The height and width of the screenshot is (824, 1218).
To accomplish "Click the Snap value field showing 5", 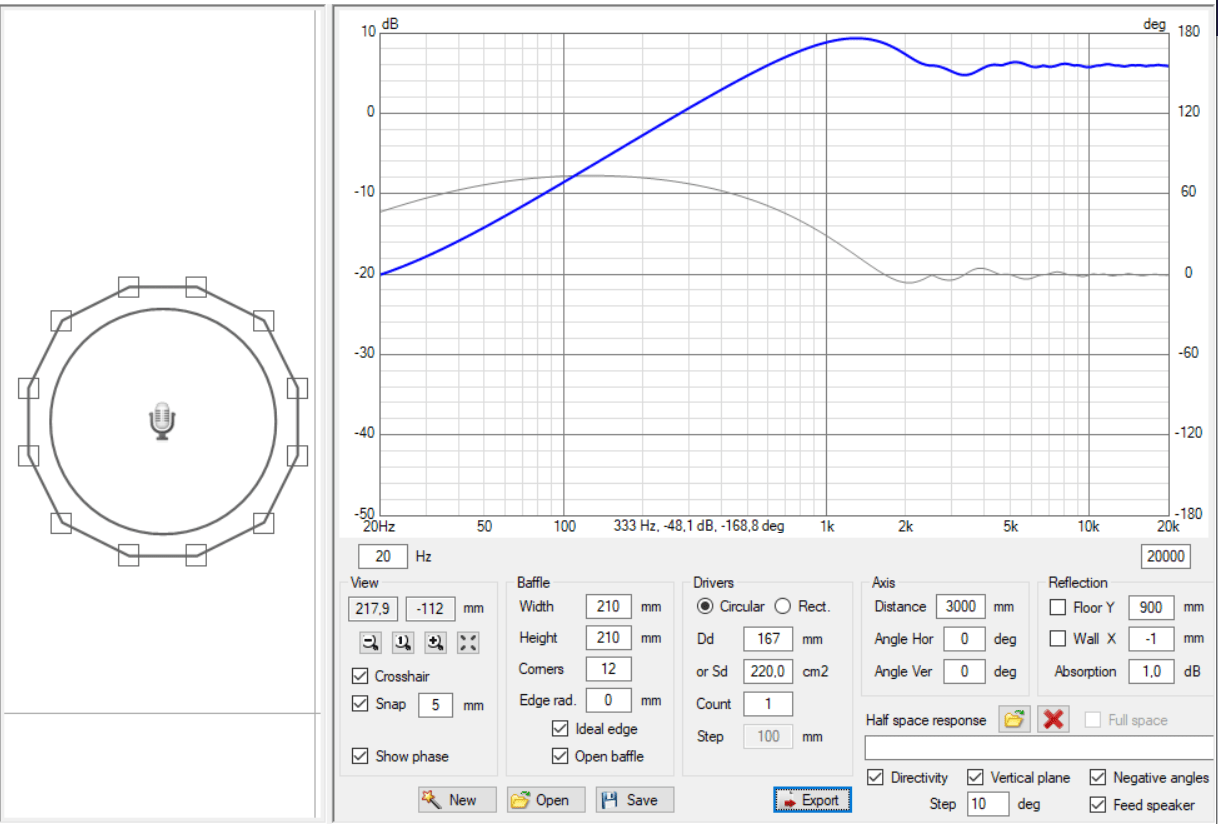I will pyautogui.click(x=435, y=705).
